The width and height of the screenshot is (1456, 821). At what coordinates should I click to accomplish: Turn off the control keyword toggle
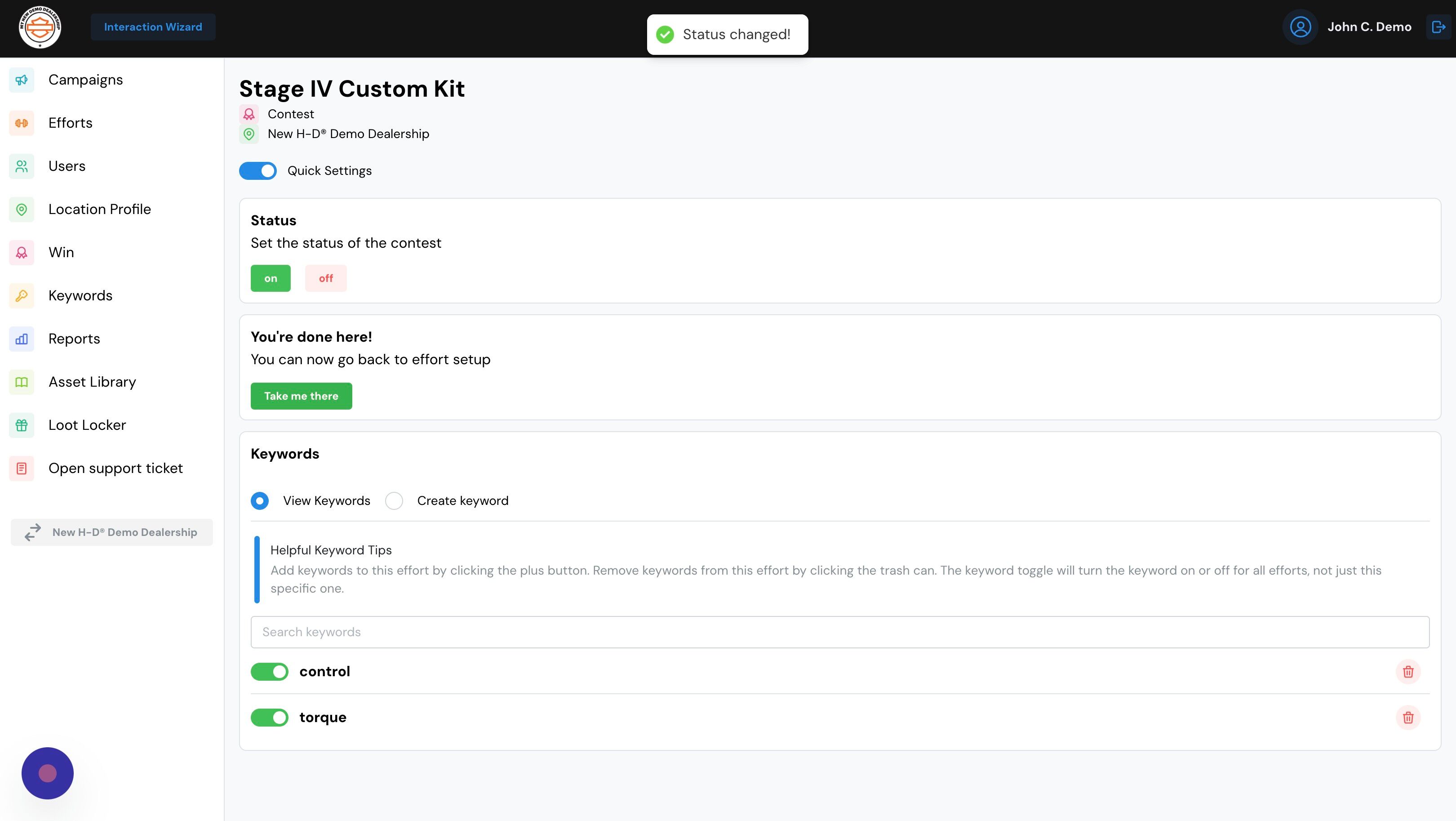coord(270,672)
